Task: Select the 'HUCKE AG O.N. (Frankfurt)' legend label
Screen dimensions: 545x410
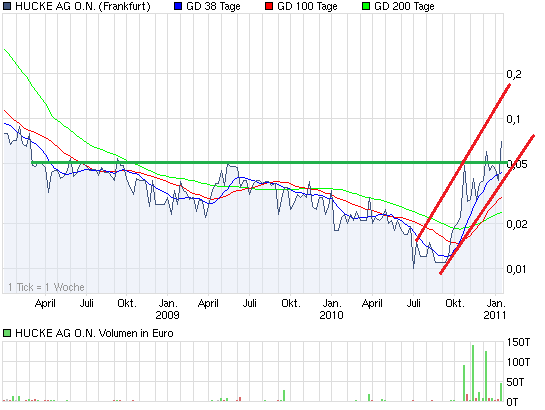Action: 83,6
